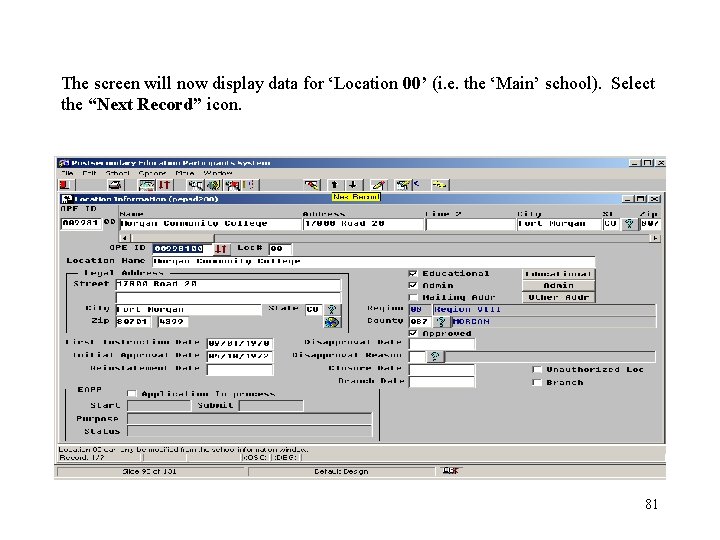Click the Other Addr button
Viewport: 720px width, 540px height.
pos(558,298)
